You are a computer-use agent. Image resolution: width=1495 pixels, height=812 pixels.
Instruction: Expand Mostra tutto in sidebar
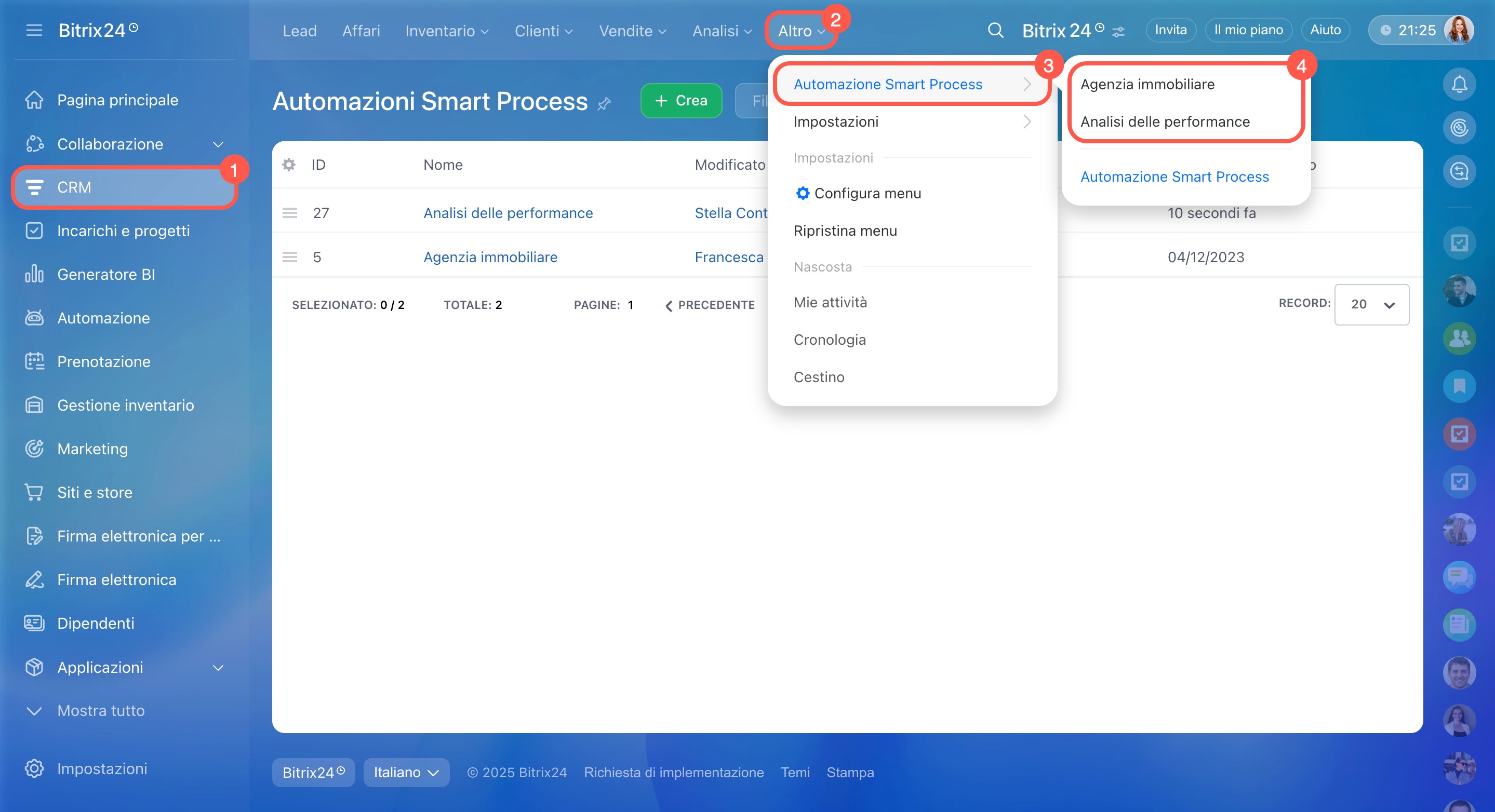pyautogui.click(x=101, y=710)
